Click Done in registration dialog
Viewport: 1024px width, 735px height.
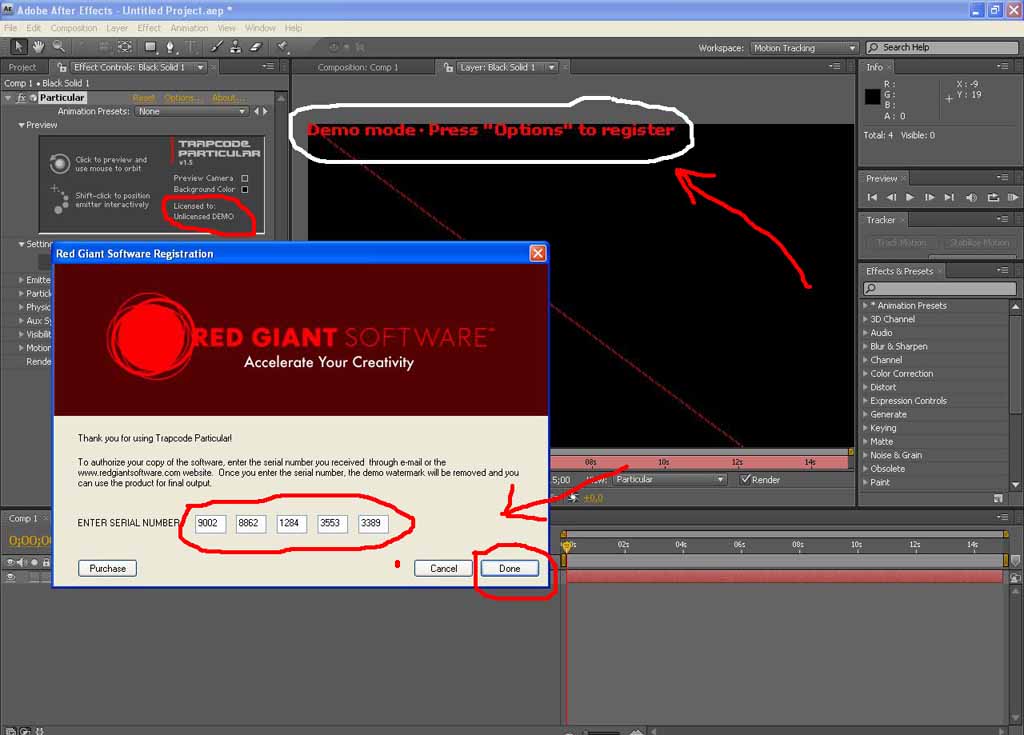tap(509, 568)
